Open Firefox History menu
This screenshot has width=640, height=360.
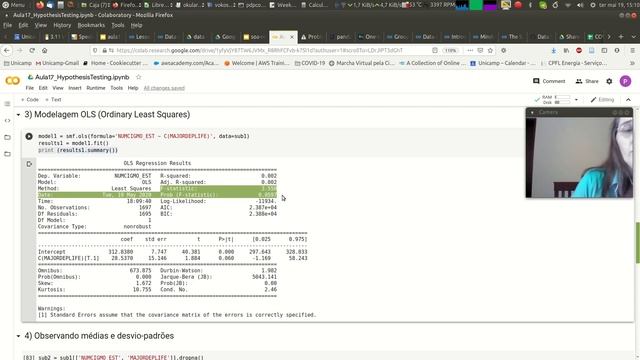pyautogui.click(x=62, y=25)
